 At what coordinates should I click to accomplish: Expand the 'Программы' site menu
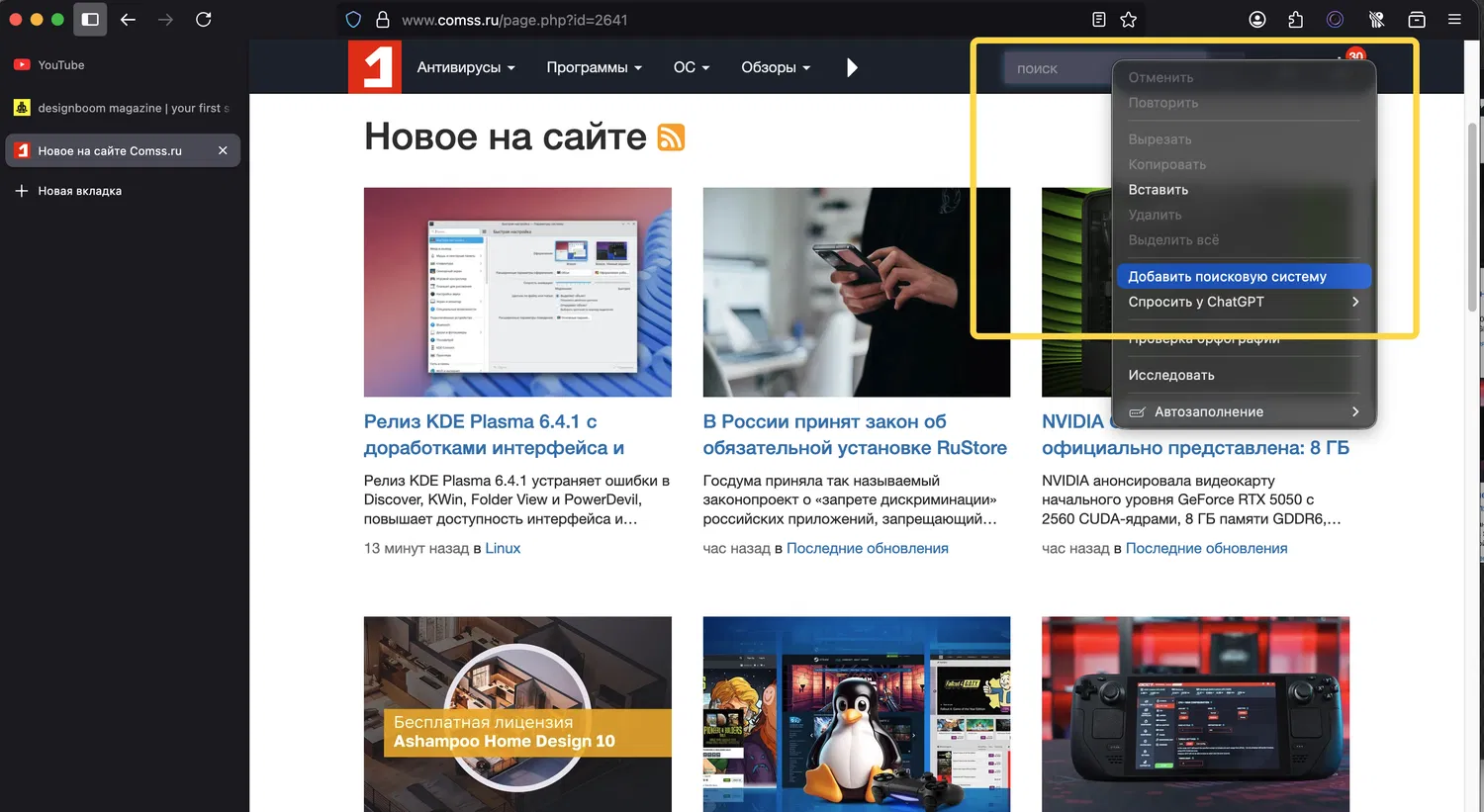click(595, 67)
